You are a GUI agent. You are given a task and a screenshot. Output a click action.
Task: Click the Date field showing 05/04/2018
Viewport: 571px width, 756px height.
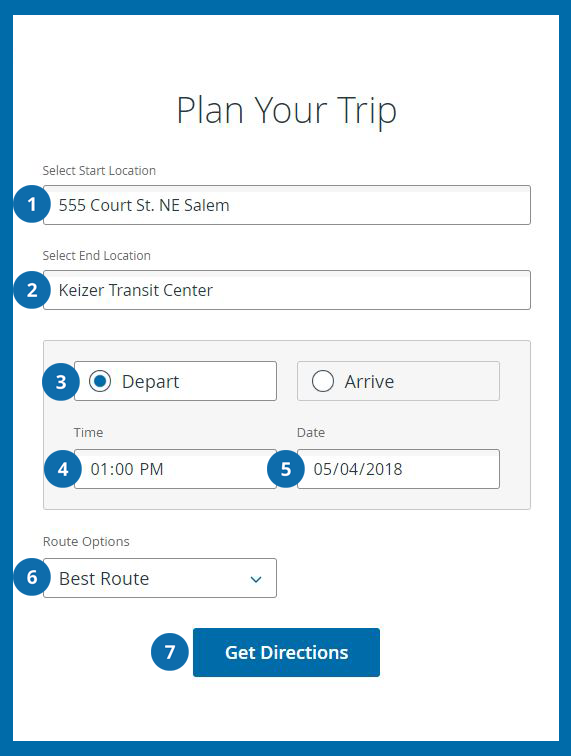(x=398, y=469)
